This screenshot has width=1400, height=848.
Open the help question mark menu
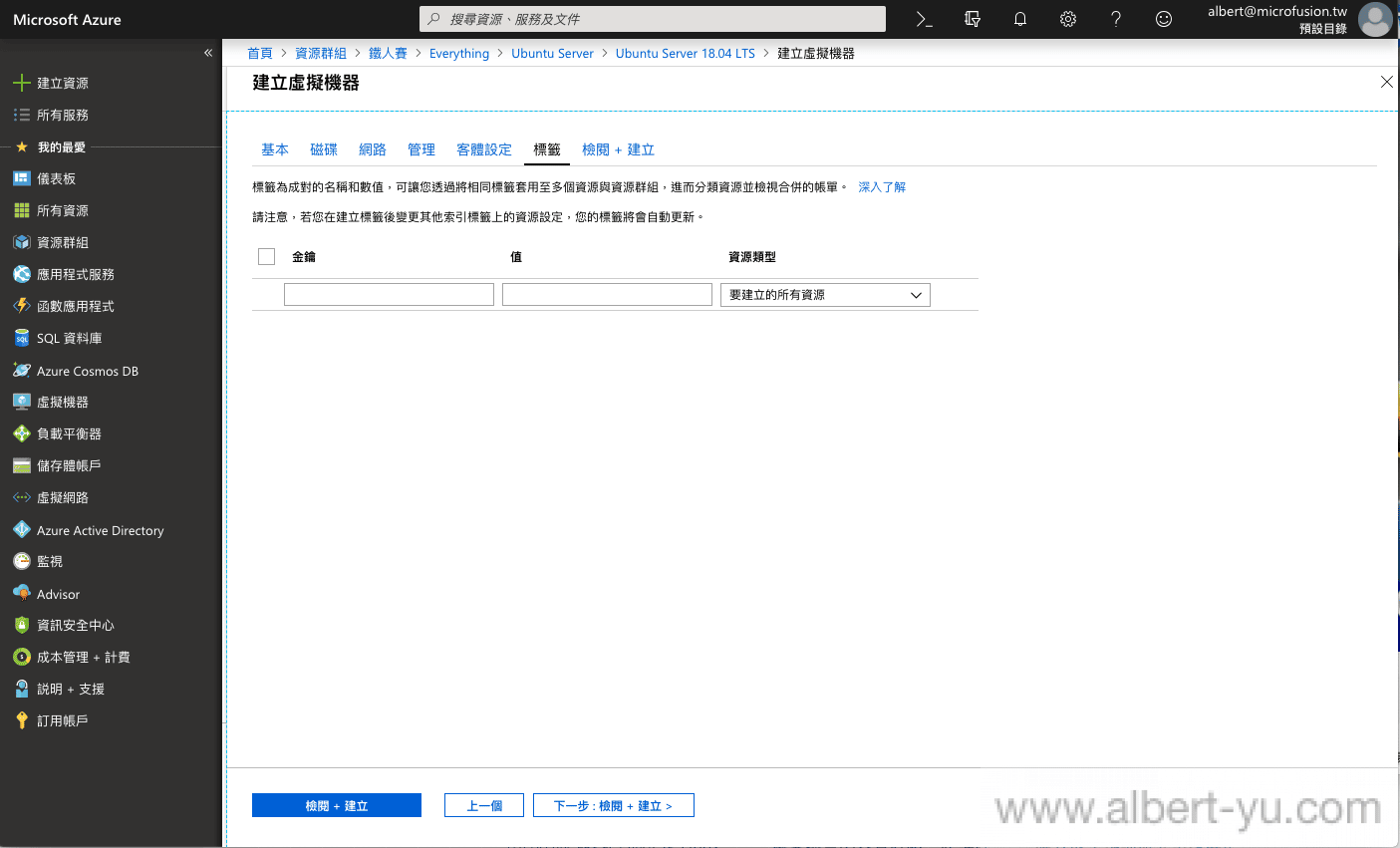pos(1116,19)
